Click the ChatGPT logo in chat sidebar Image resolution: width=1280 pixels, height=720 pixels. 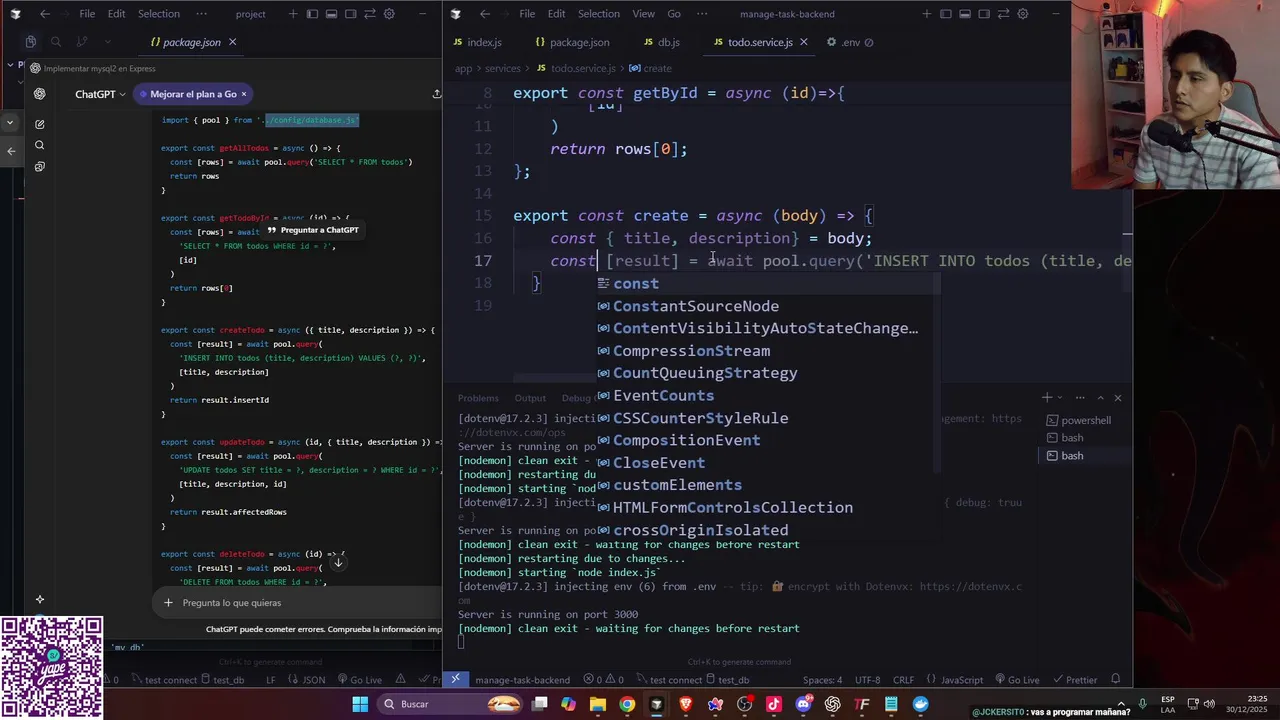pos(39,94)
